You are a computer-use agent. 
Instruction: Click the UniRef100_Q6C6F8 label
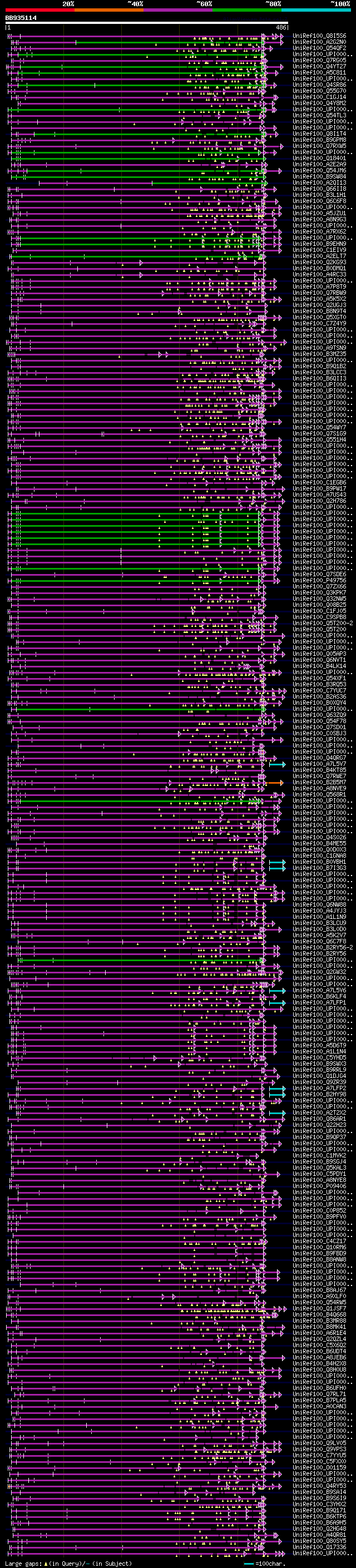[319, 201]
